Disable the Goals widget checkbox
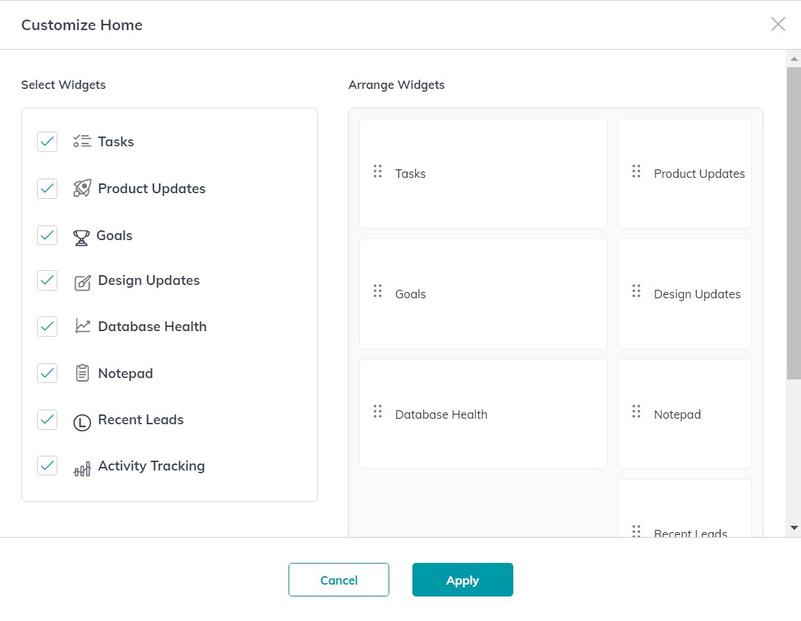The width and height of the screenshot is (801, 621). point(47,235)
